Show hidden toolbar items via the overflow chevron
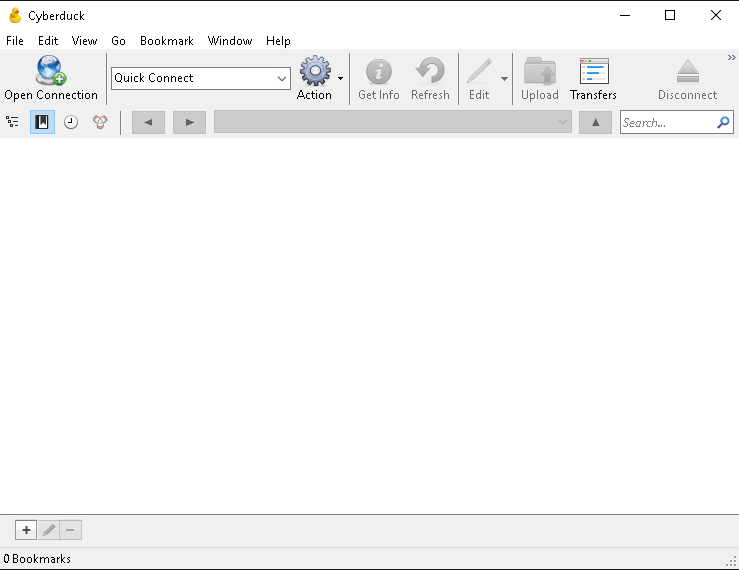The width and height of the screenshot is (739, 570). pos(731,58)
